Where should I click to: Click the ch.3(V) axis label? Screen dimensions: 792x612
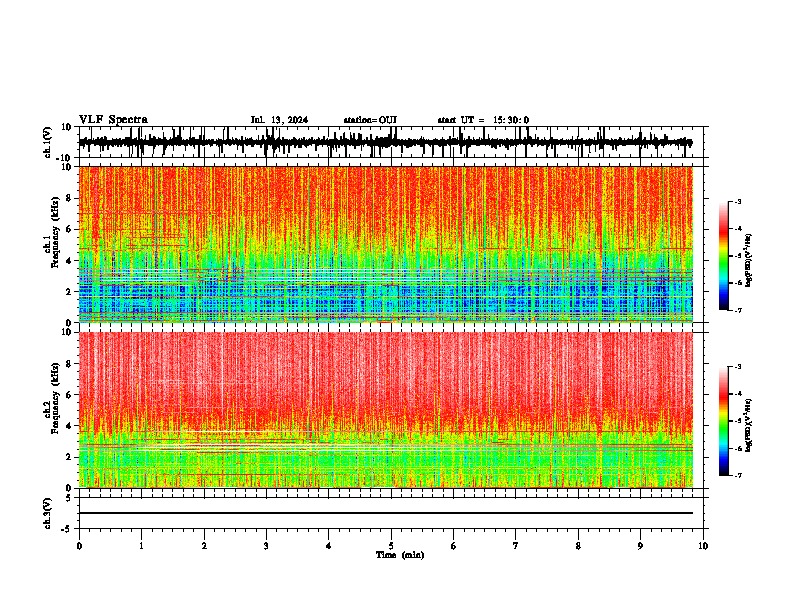(48, 513)
